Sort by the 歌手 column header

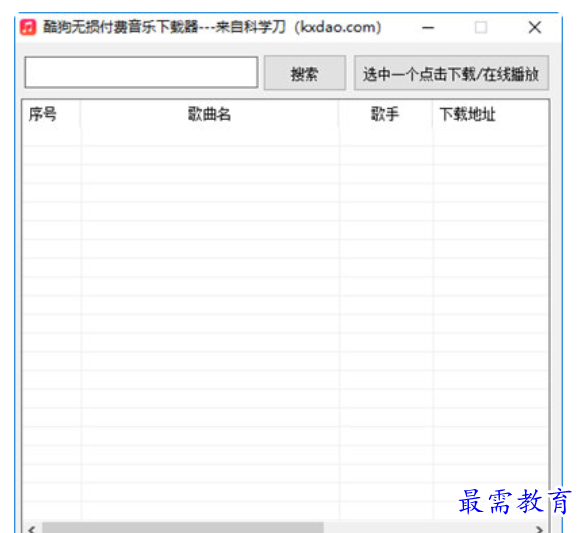coord(385,114)
